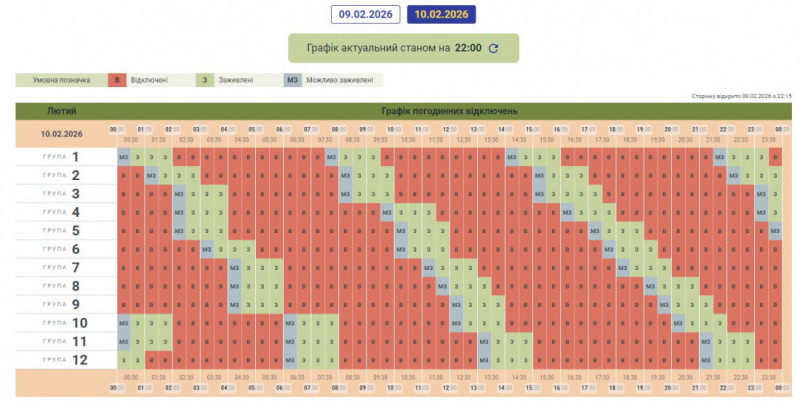Select the Група 12 row label

tap(61, 360)
